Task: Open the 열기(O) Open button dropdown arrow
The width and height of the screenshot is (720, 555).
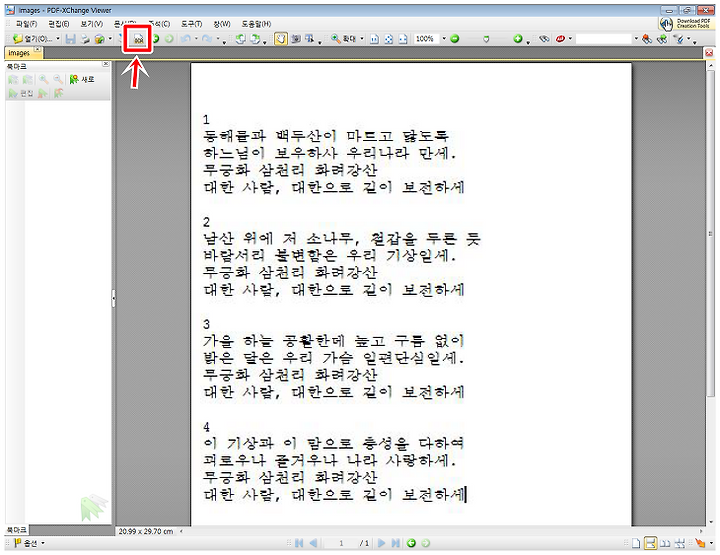Action: coord(58,39)
